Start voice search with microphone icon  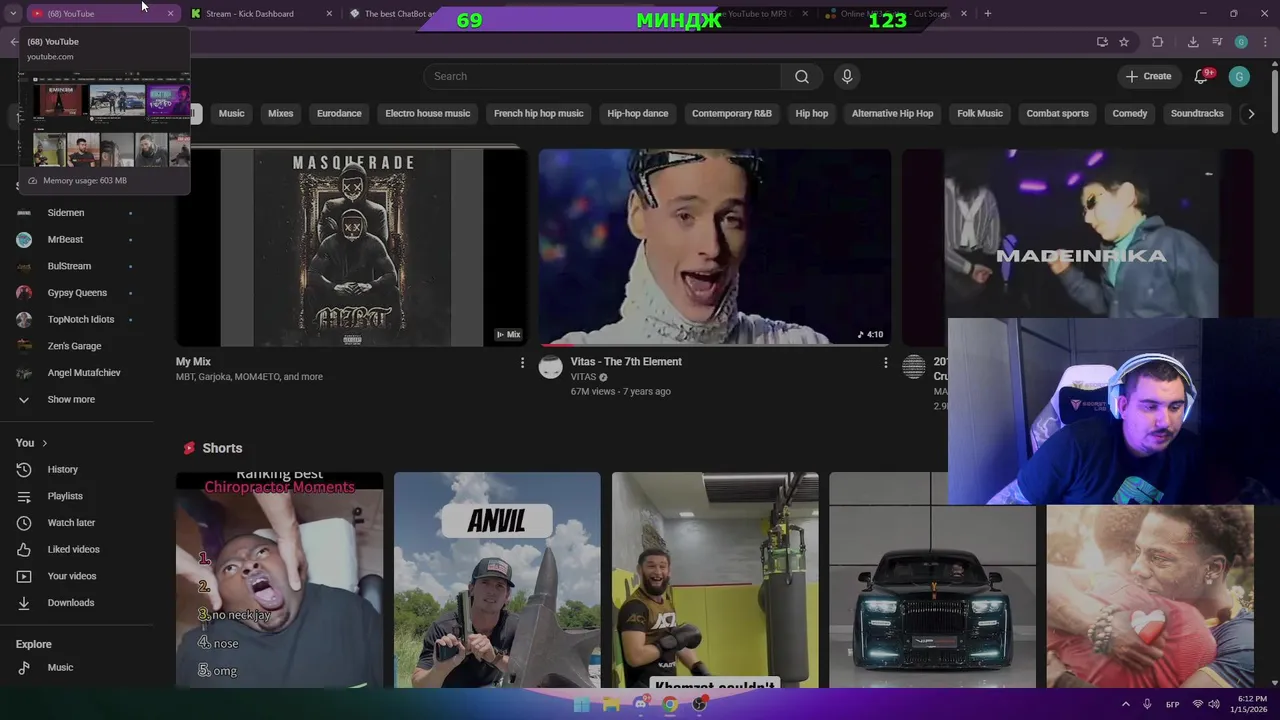847,76
